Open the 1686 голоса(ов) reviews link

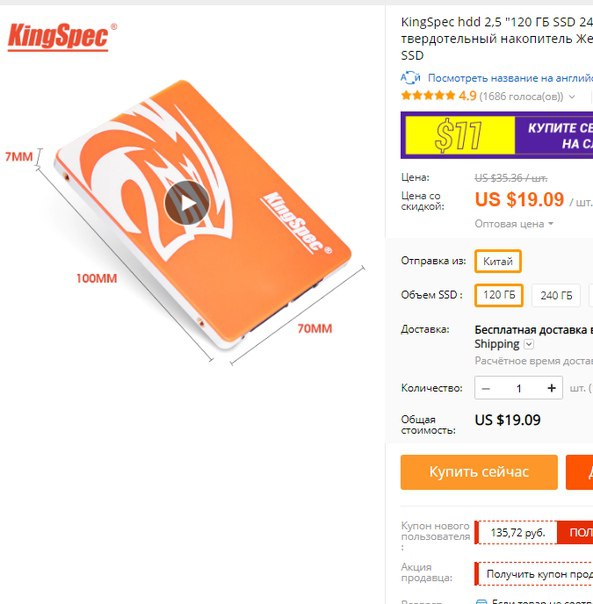point(521,96)
